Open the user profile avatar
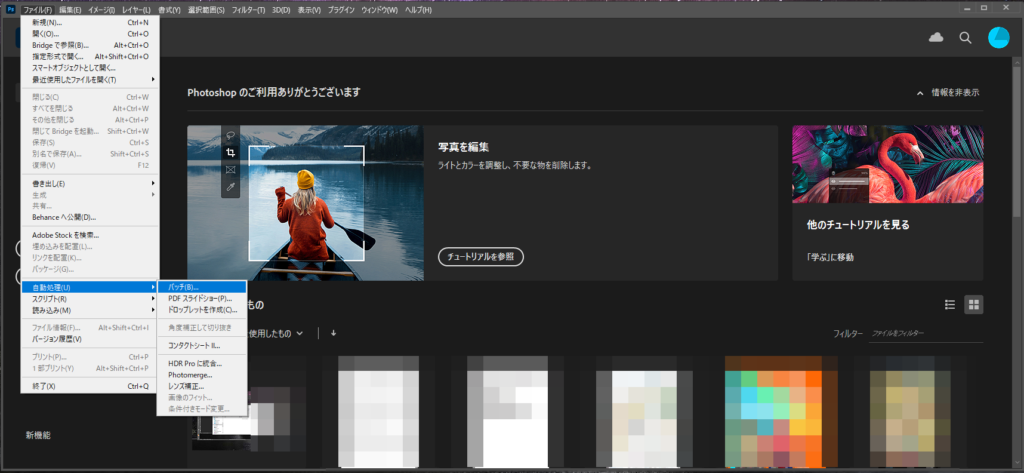This screenshot has height=473, width=1024. pyautogui.click(x=999, y=38)
